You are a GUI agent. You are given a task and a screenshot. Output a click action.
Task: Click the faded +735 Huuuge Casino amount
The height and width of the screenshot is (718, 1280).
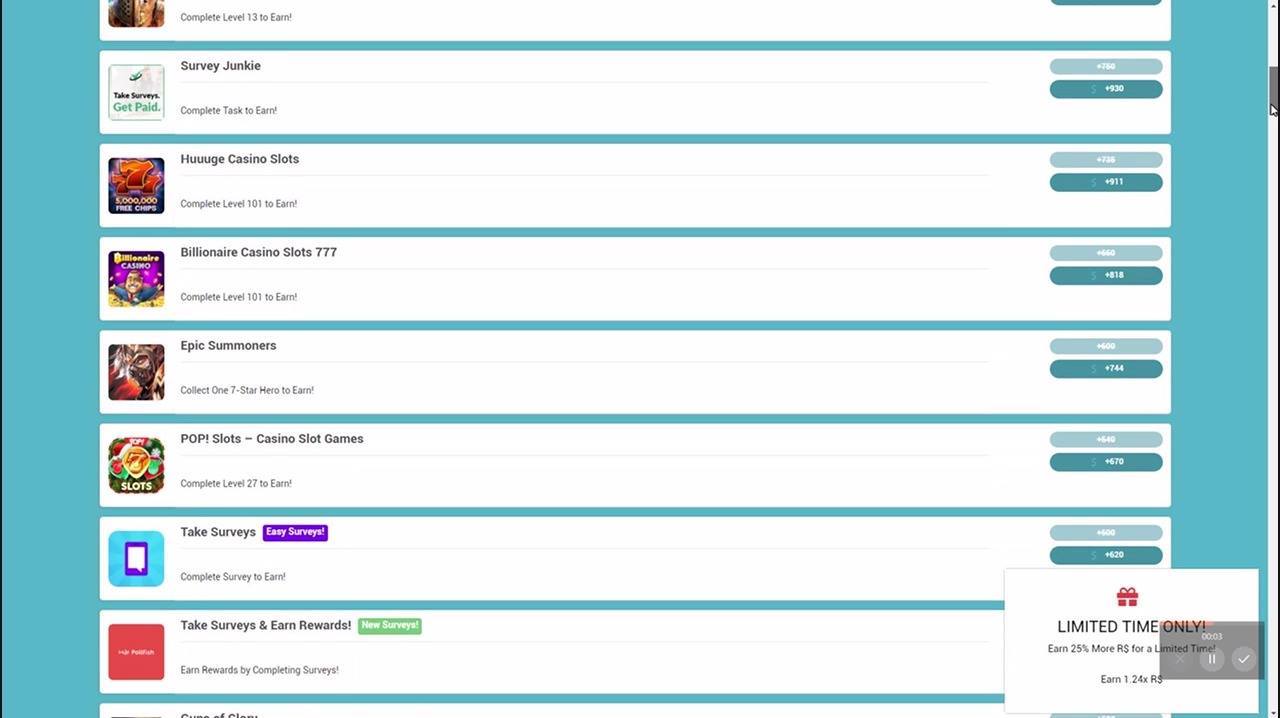[1106, 160]
